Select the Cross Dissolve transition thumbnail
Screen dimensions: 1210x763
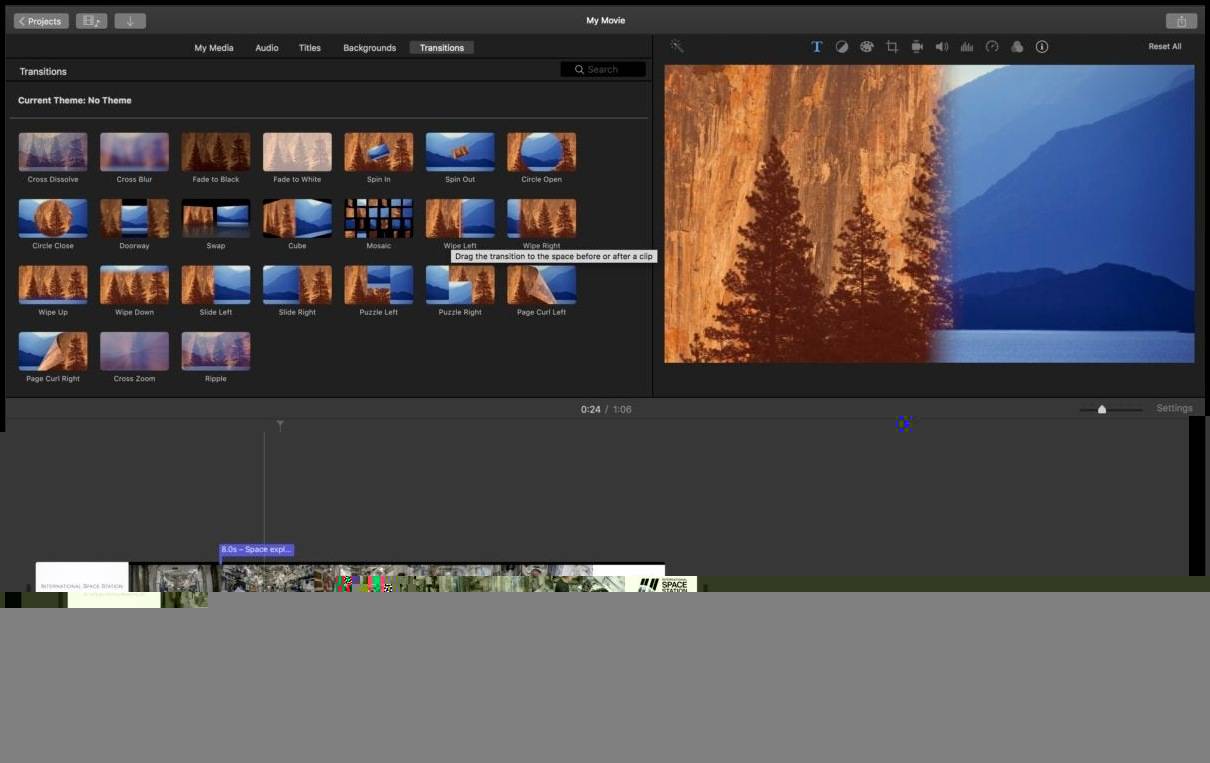pos(53,152)
